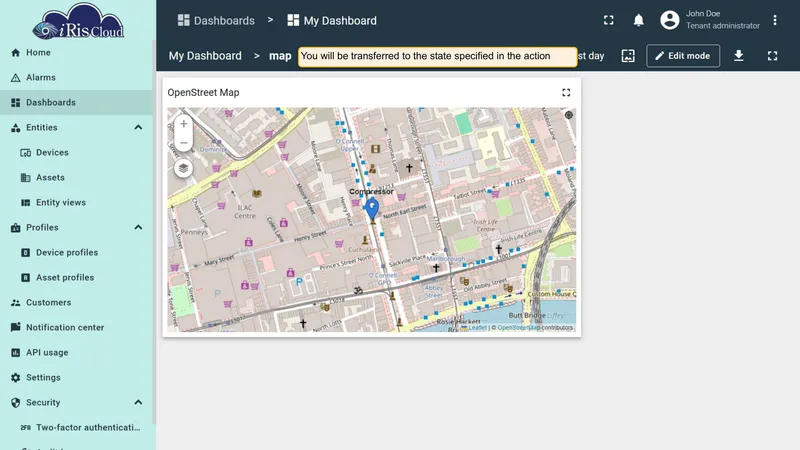Open API usage page
This screenshot has width=800, height=450.
(x=77, y=353)
